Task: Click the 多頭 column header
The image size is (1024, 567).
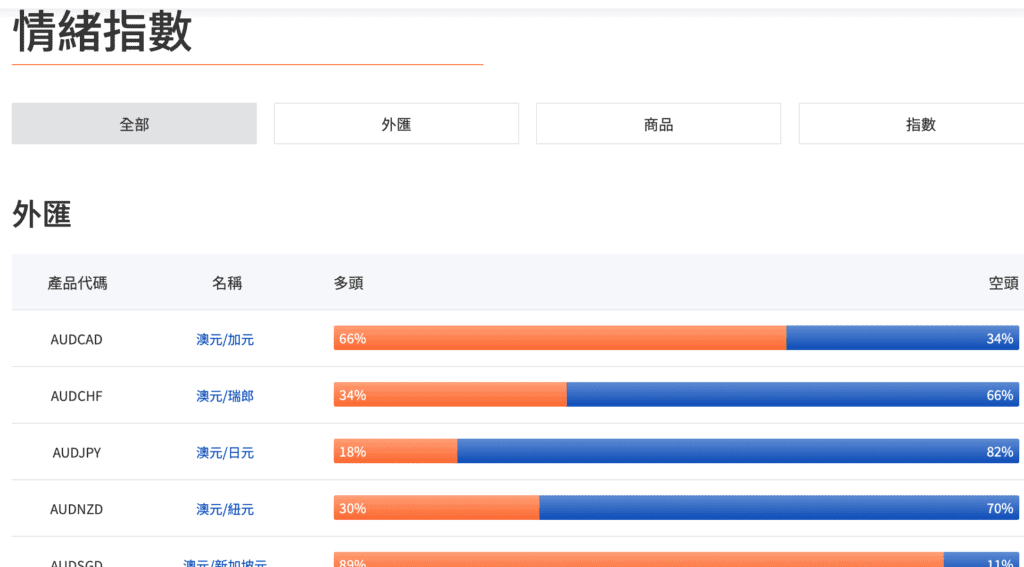Action: pos(349,283)
